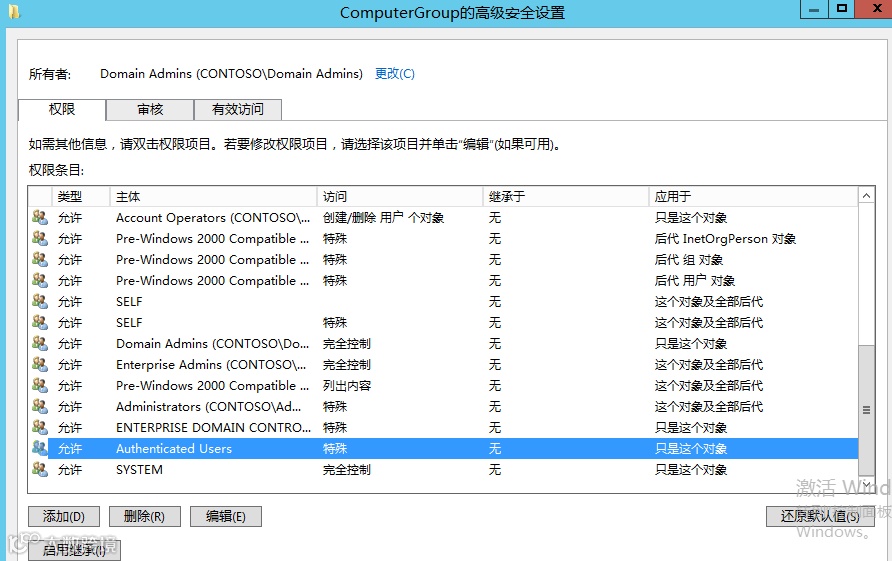
Task: Click the 启用继承(I) button
Action: click(x=75, y=550)
